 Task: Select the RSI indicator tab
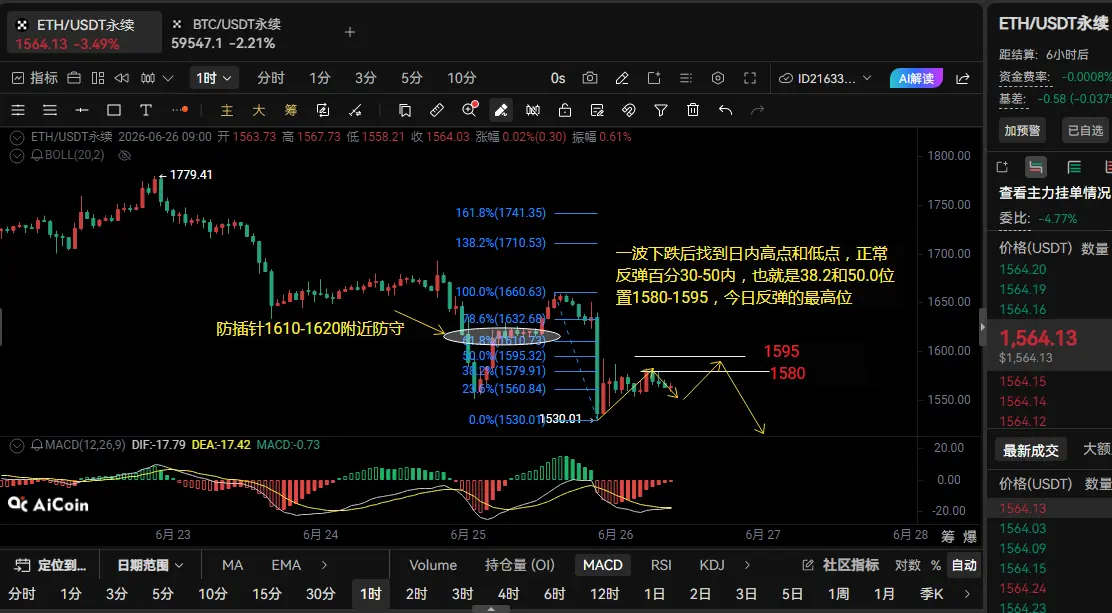[661, 565]
